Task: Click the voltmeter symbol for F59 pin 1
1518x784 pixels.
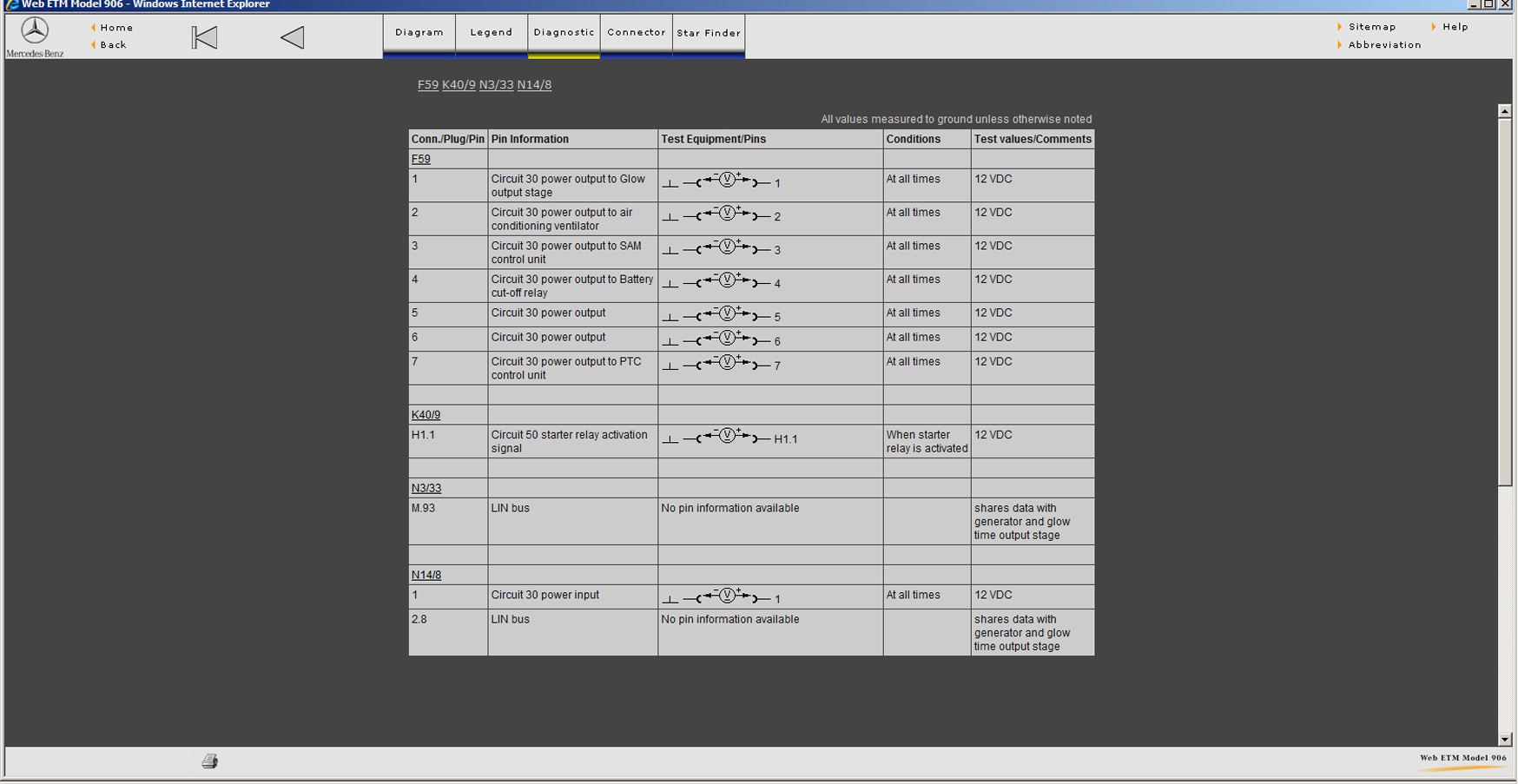Action: pyautogui.click(x=728, y=181)
